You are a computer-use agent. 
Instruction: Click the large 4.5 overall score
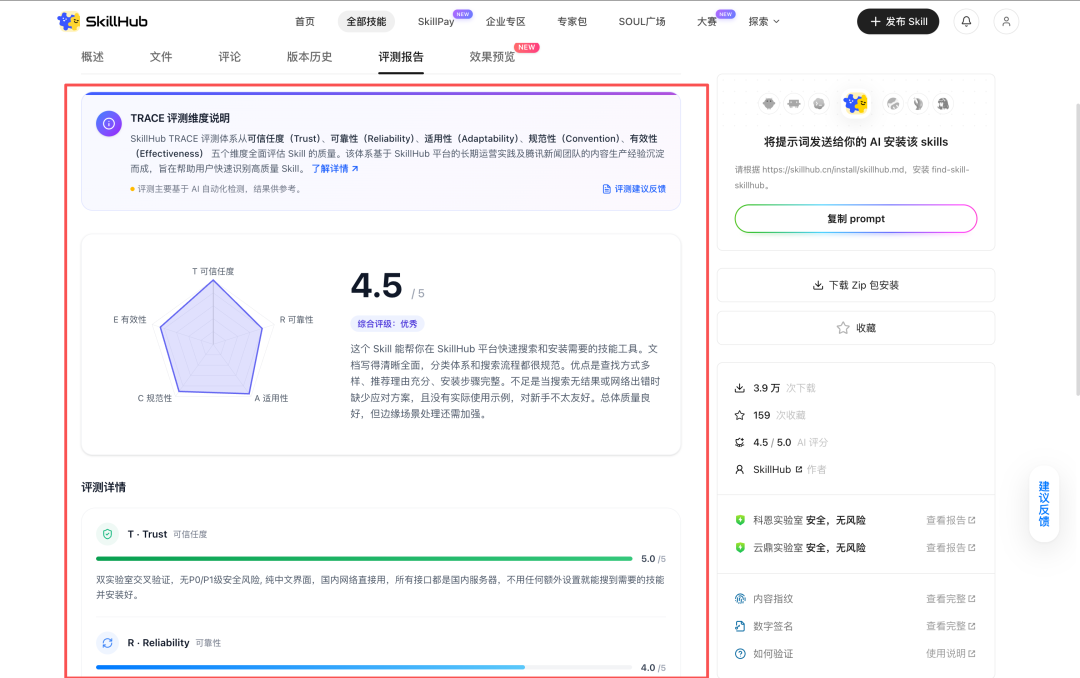[x=376, y=285]
